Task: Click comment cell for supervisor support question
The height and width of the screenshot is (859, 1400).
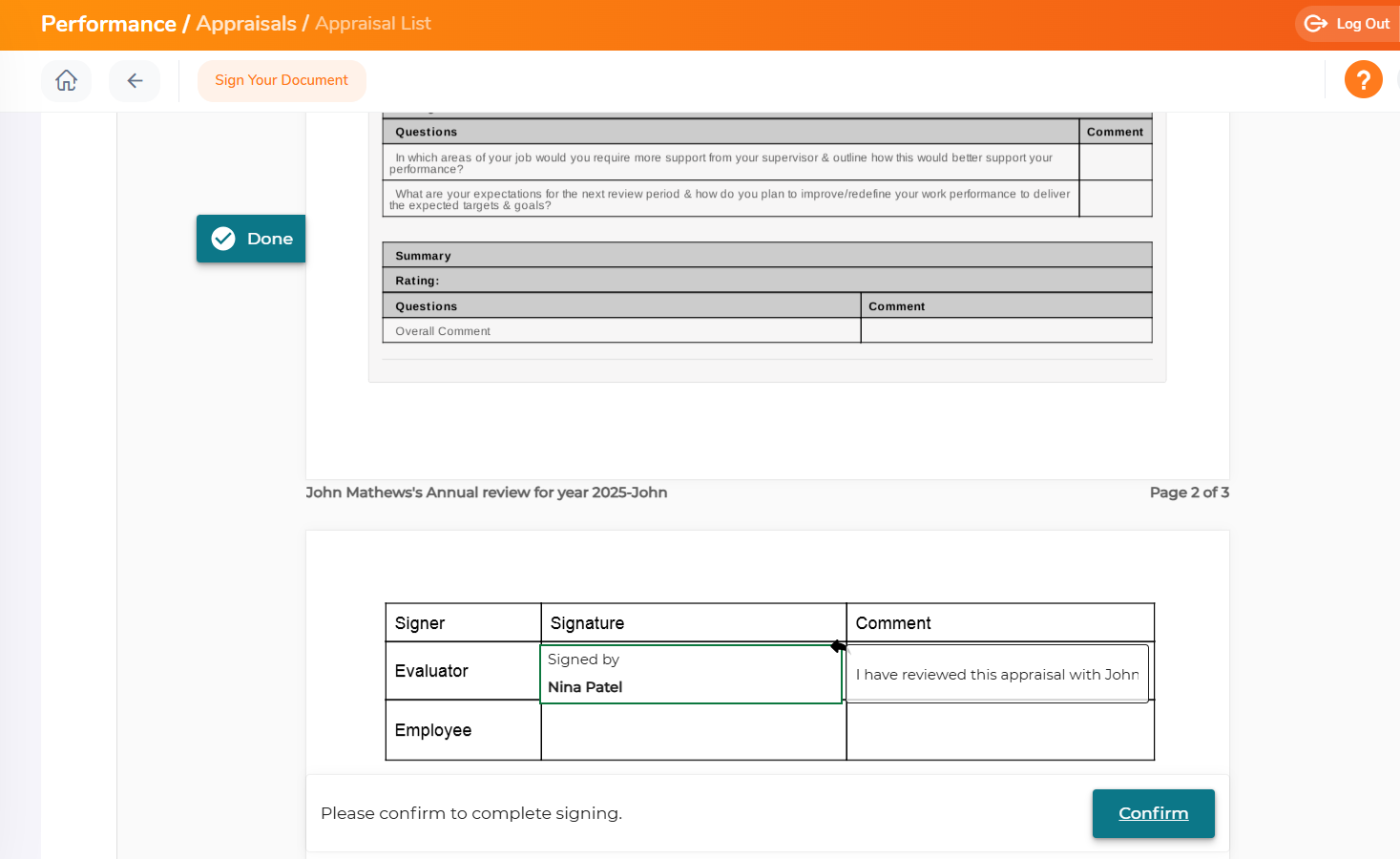Action: point(1115,163)
